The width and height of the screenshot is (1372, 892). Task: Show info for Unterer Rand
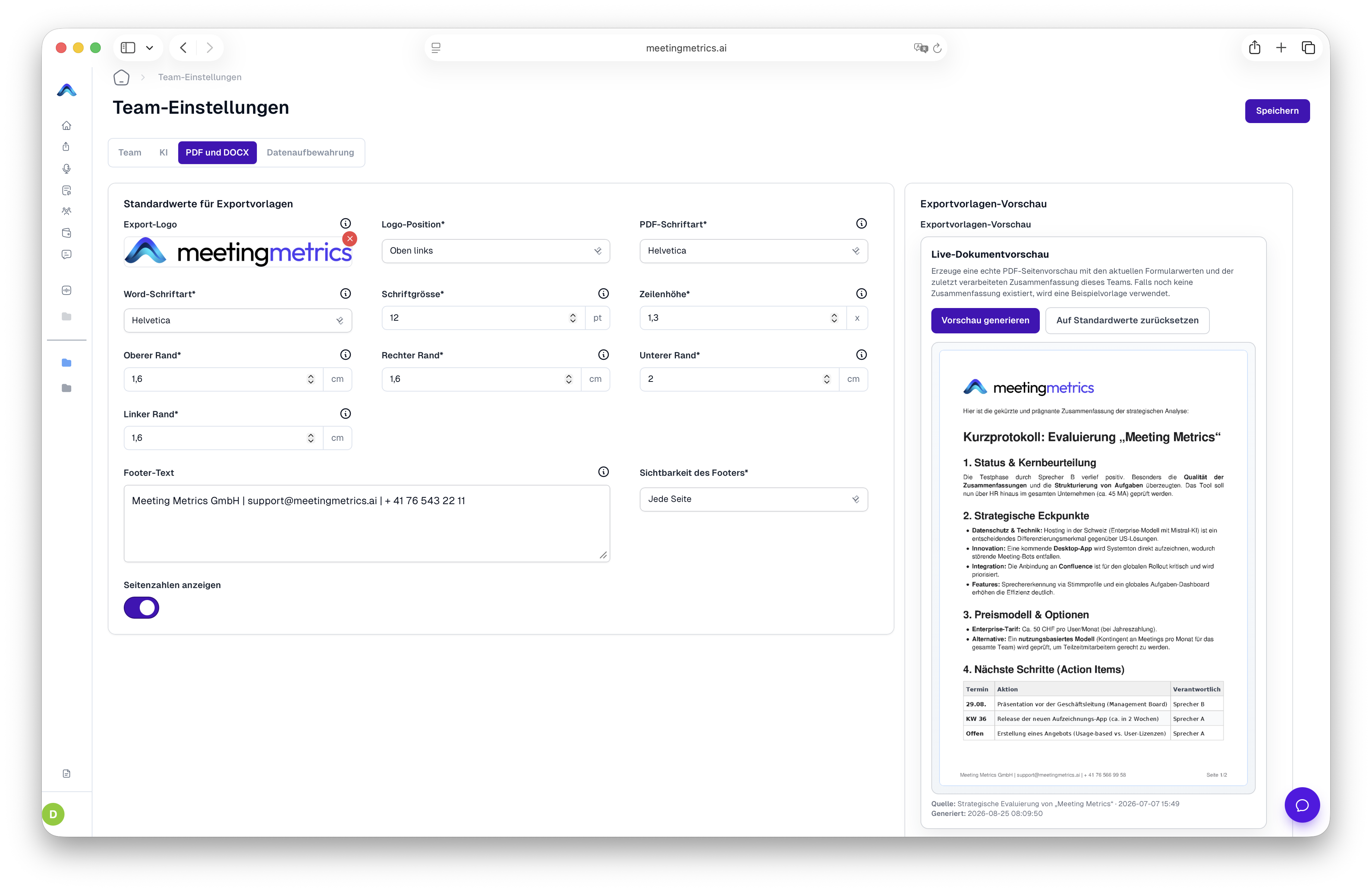[861, 355]
